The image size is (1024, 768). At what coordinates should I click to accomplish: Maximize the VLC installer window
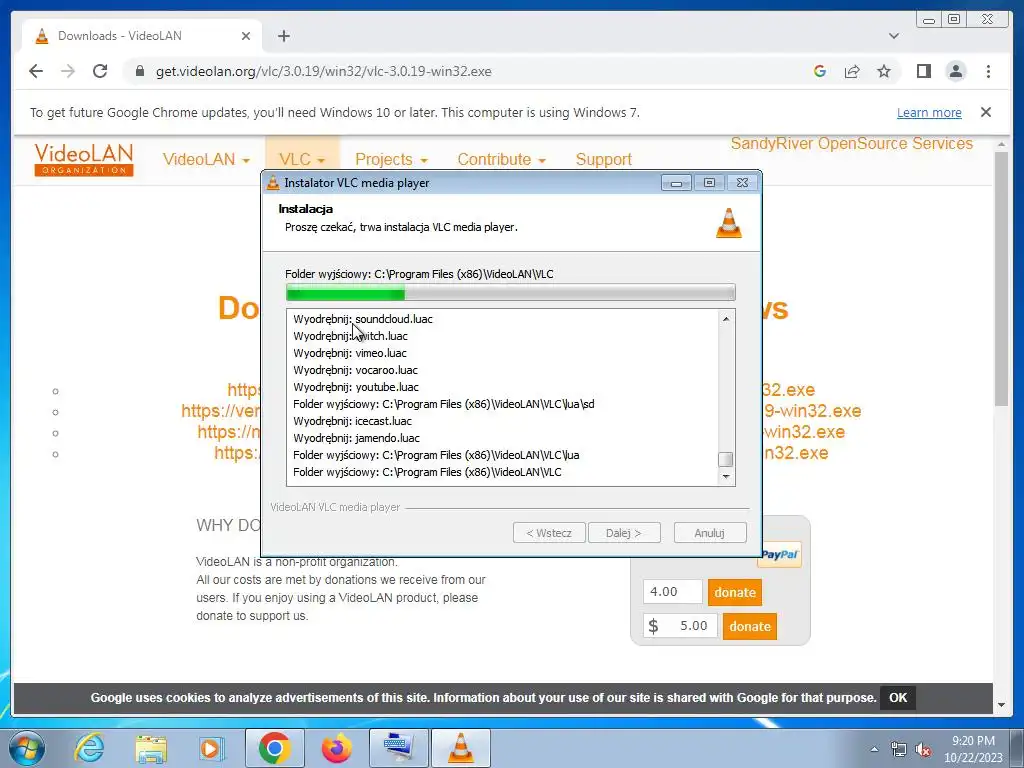(x=709, y=183)
